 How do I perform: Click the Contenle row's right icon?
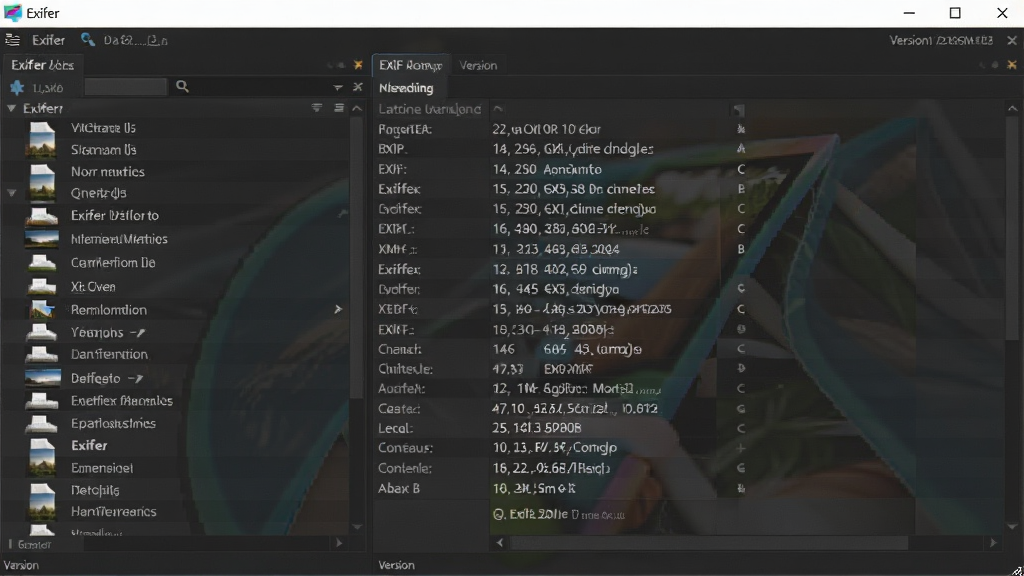741,468
